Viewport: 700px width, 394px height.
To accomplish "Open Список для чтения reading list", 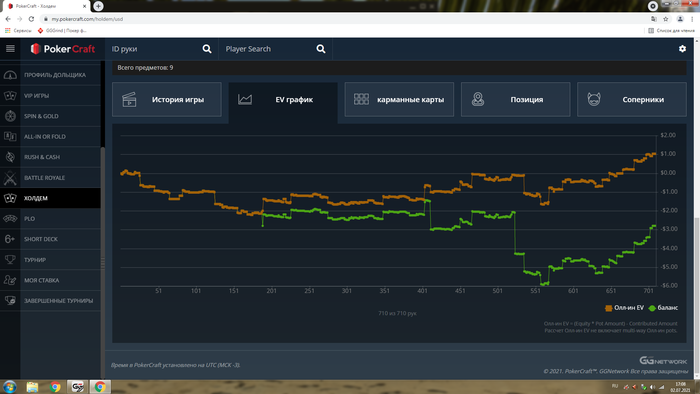I will [x=671, y=30].
